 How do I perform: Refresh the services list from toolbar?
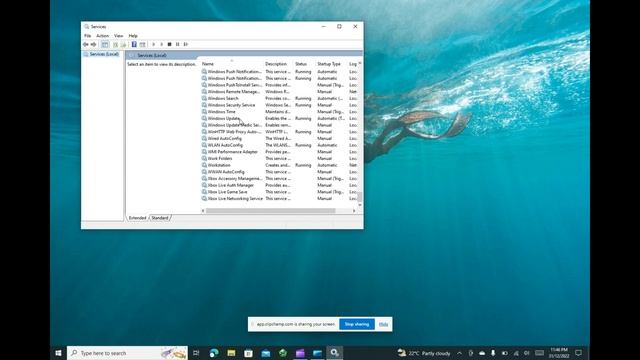point(116,44)
